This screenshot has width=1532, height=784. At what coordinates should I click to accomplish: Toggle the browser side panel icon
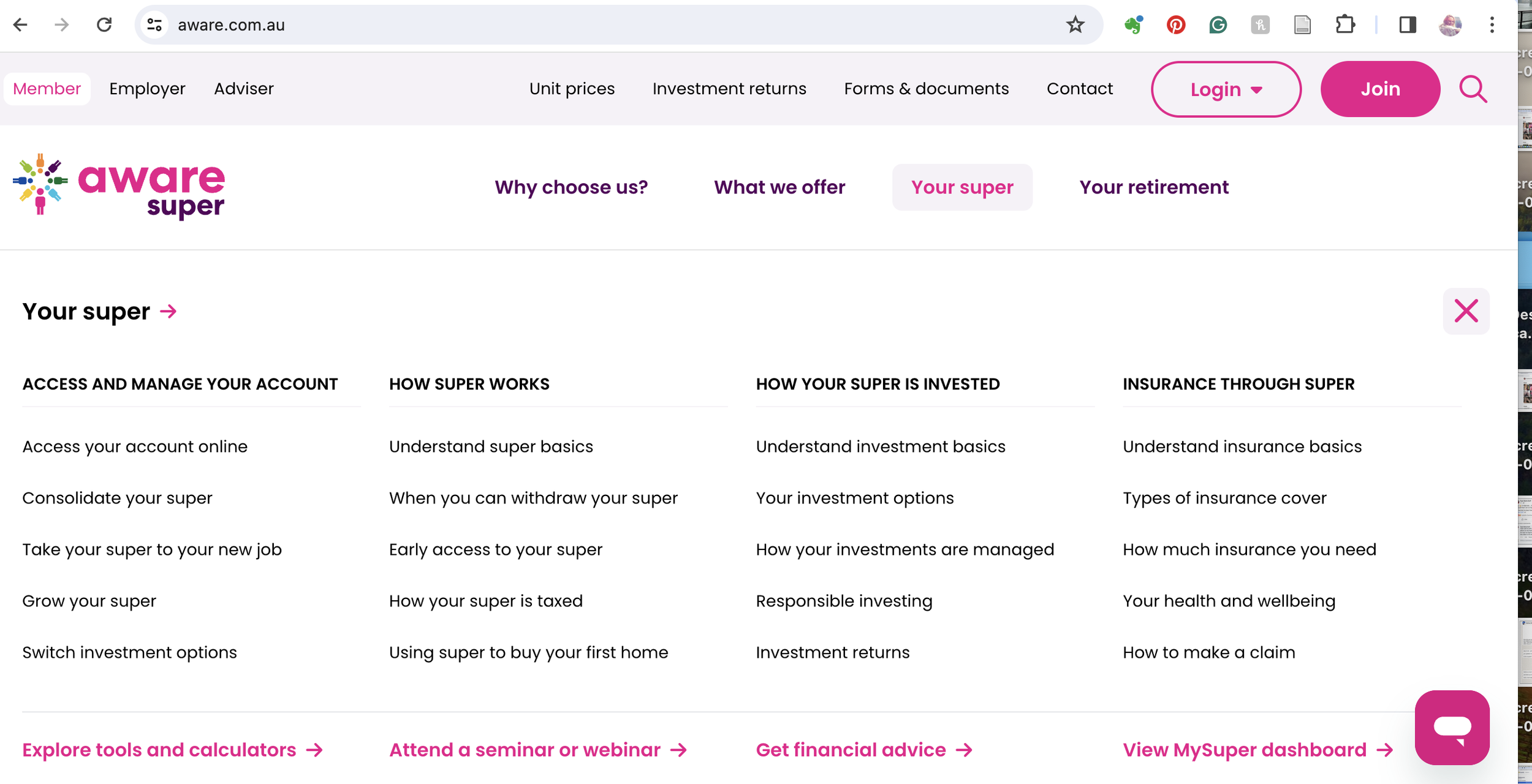pyautogui.click(x=1408, y=25)
